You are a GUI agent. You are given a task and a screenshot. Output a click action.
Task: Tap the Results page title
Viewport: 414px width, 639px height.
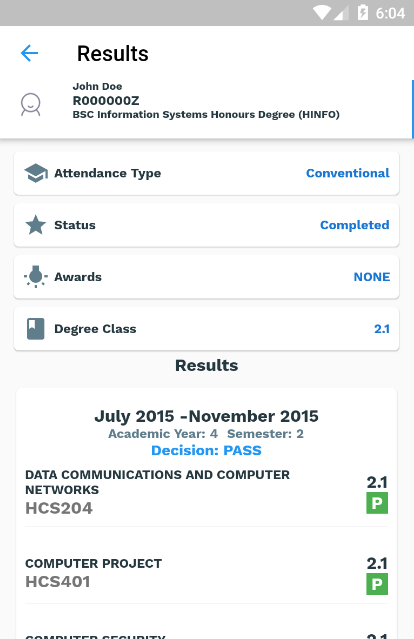113,54
